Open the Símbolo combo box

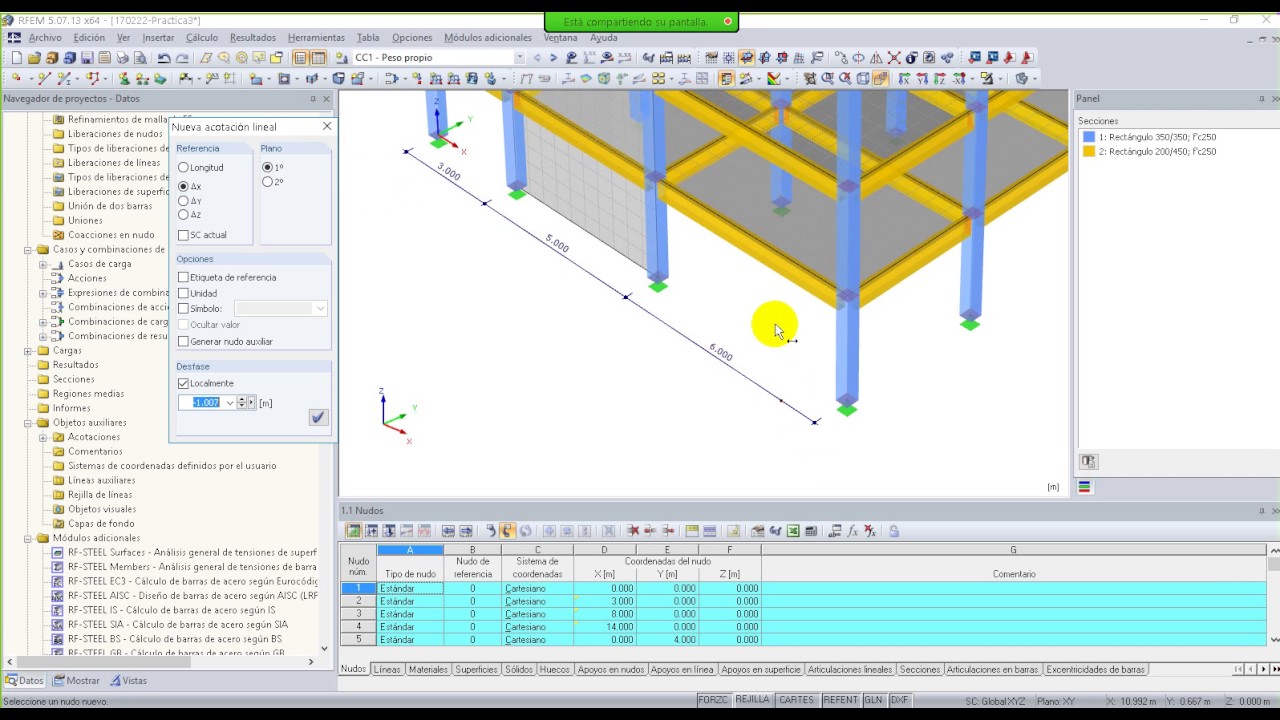click(280, 308)
